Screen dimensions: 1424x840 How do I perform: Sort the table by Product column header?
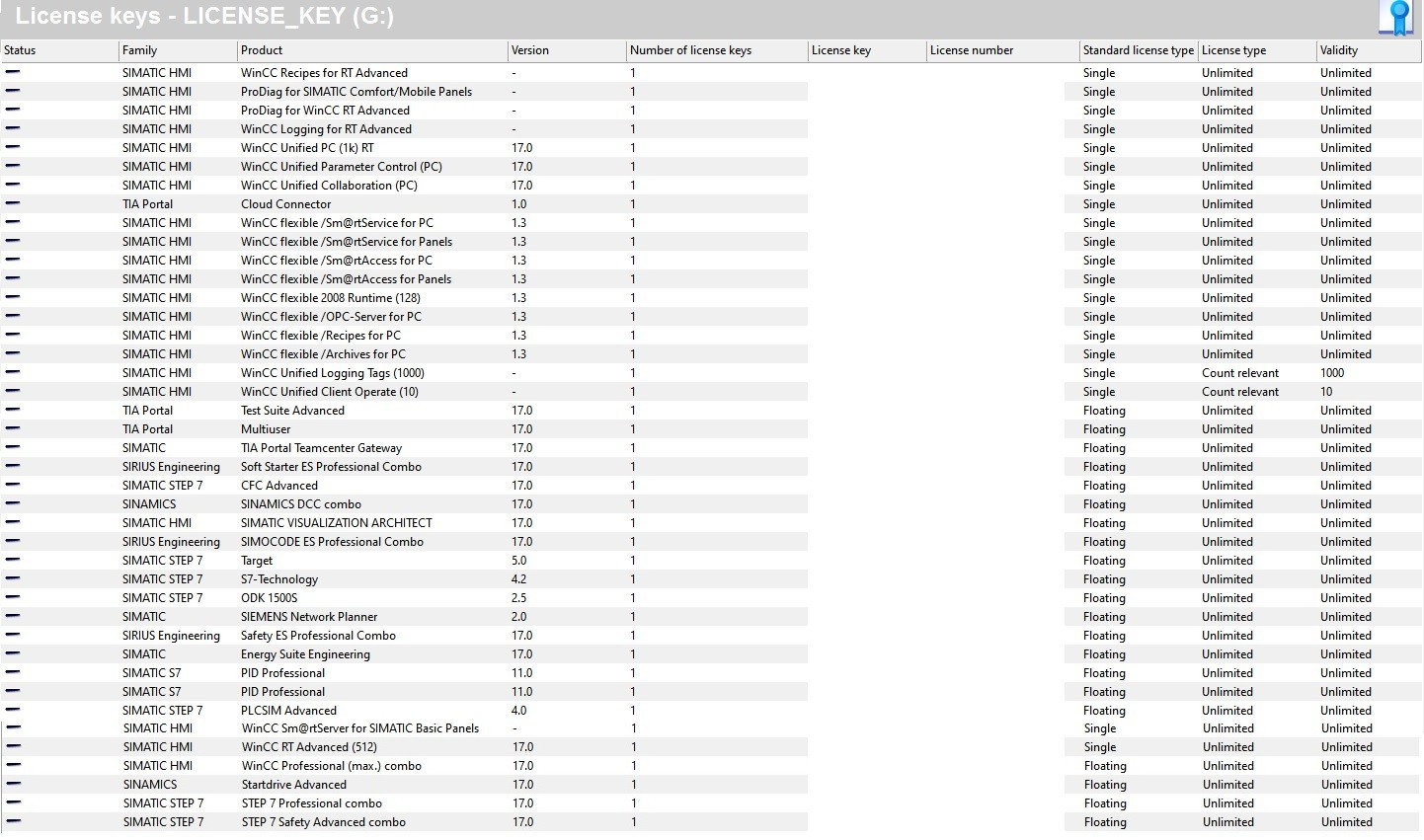(x=371, y=50)
